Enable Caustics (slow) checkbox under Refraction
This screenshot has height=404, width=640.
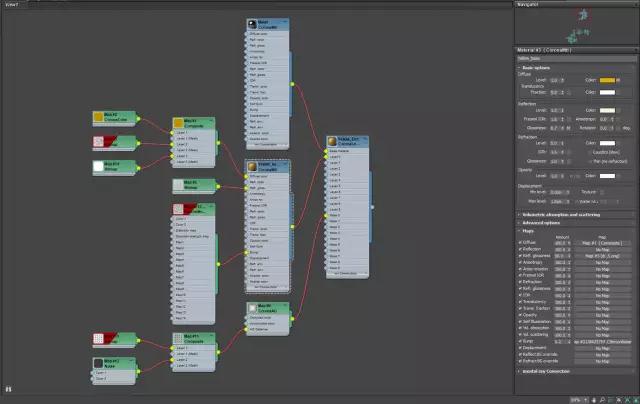click(x=591, y=152)
